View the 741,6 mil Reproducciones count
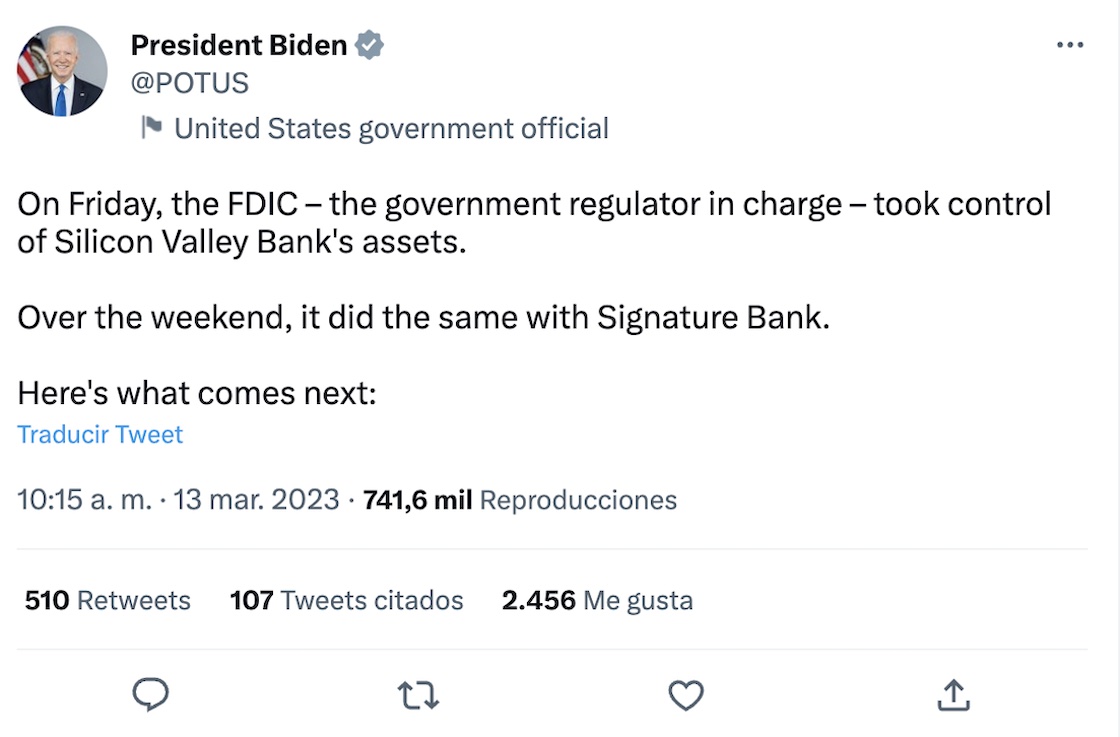This screenshot has width=1120, height=737. 520,500
